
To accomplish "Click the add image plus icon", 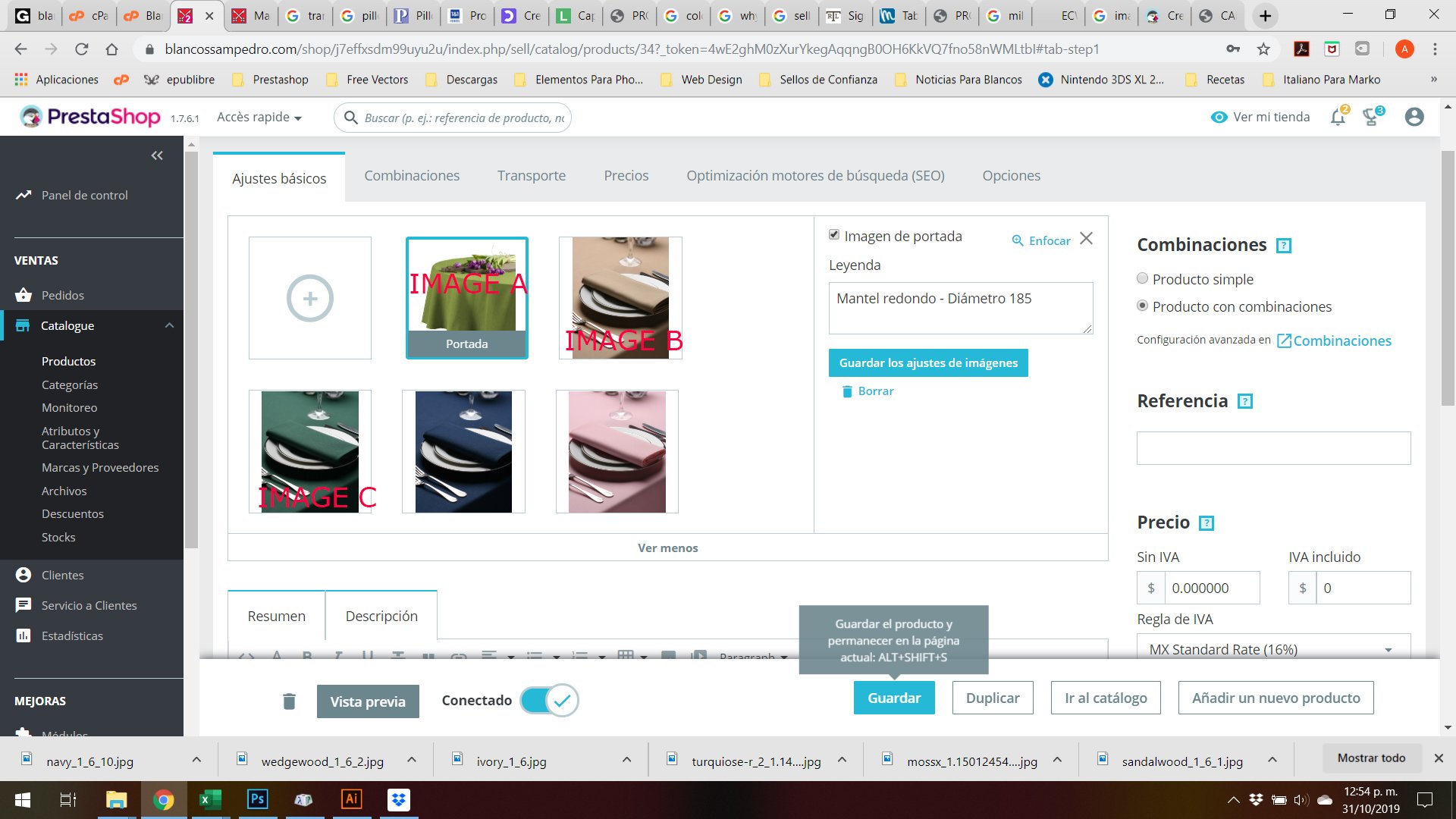I will (x=309, y=298).
